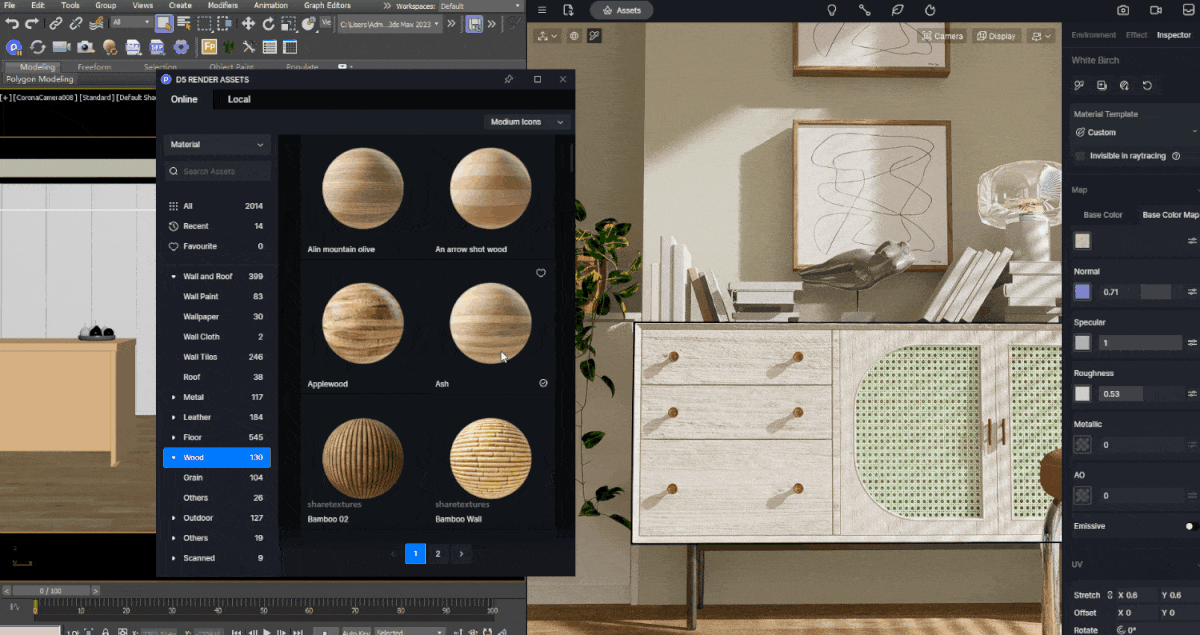
Task: Click the Base Color Map texture swatch
Action: pyautogui.click(x=1082, y=241)
